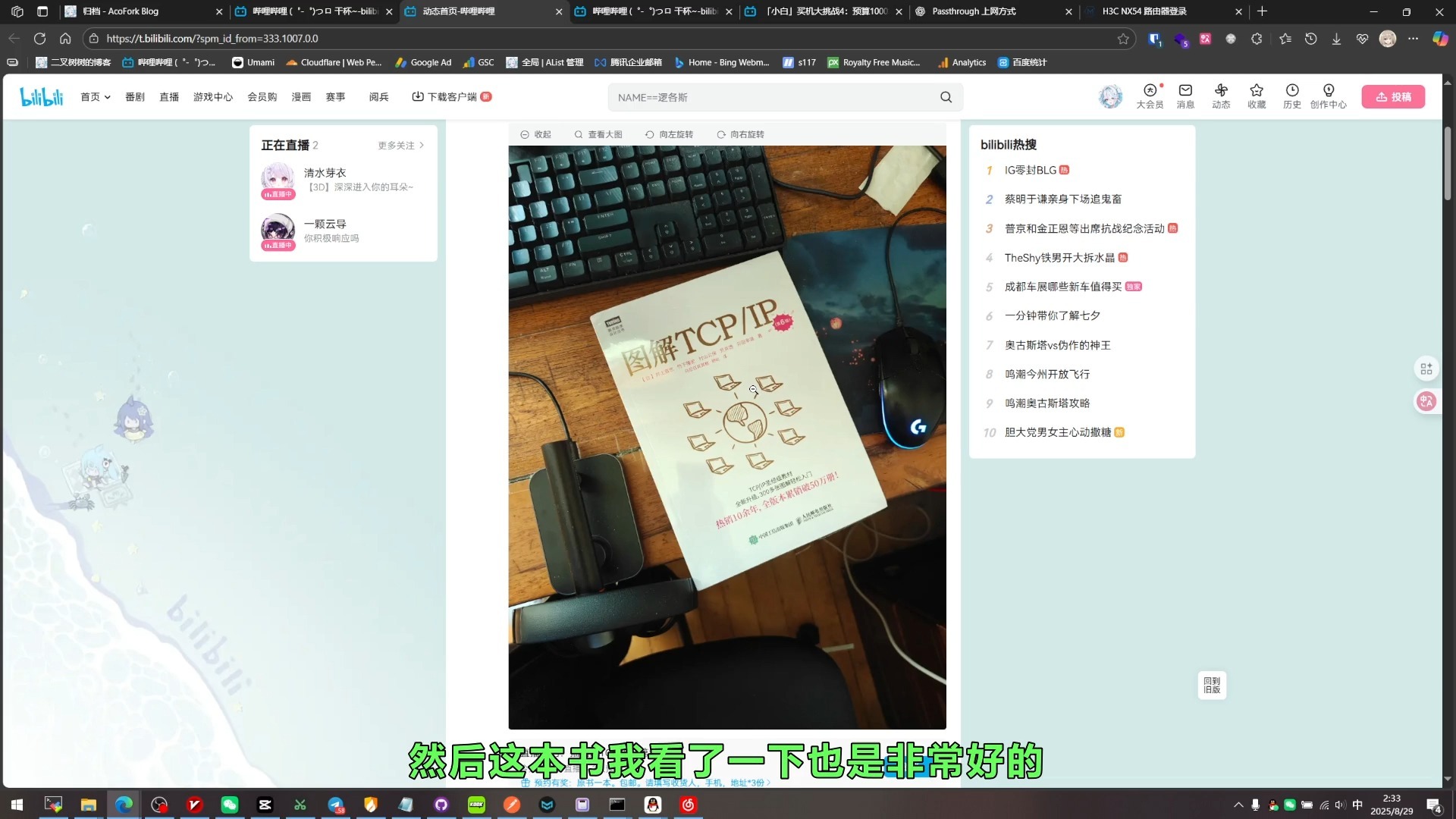
Task: Switch to the 「小白」买机大挑战4 tab
Action: [x=824, y=11]
